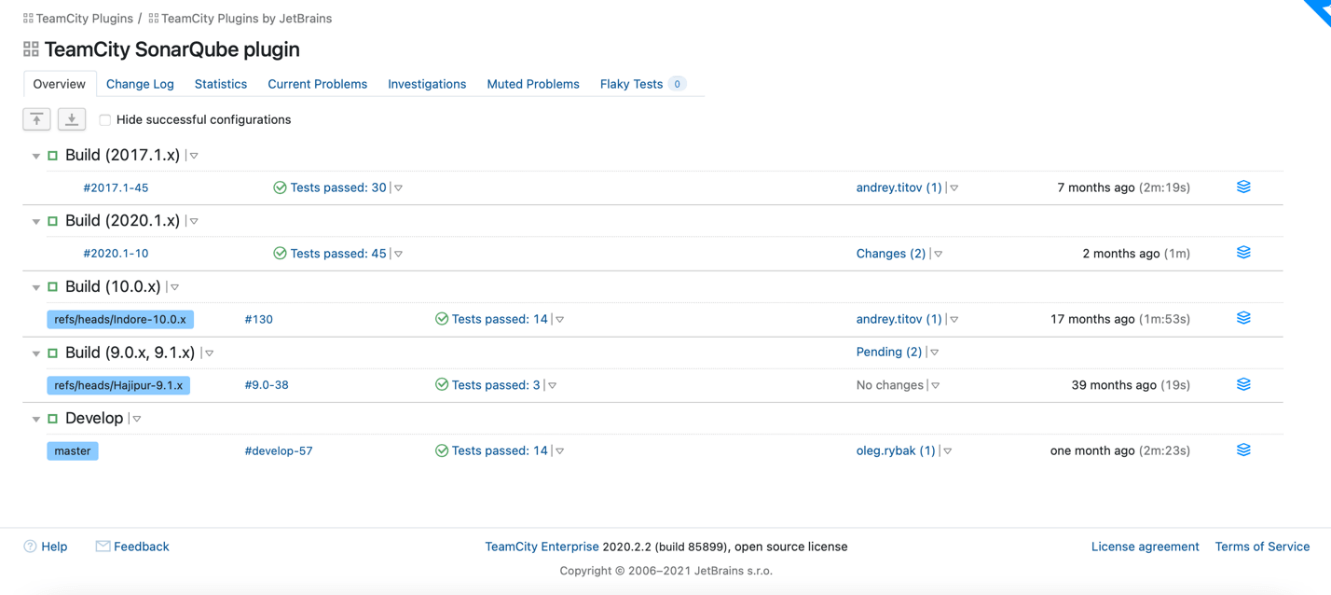Collapse the Build (2020.1.x) configuration
The width and height of the screenshot is (1331, 595).
coord(36,223)
